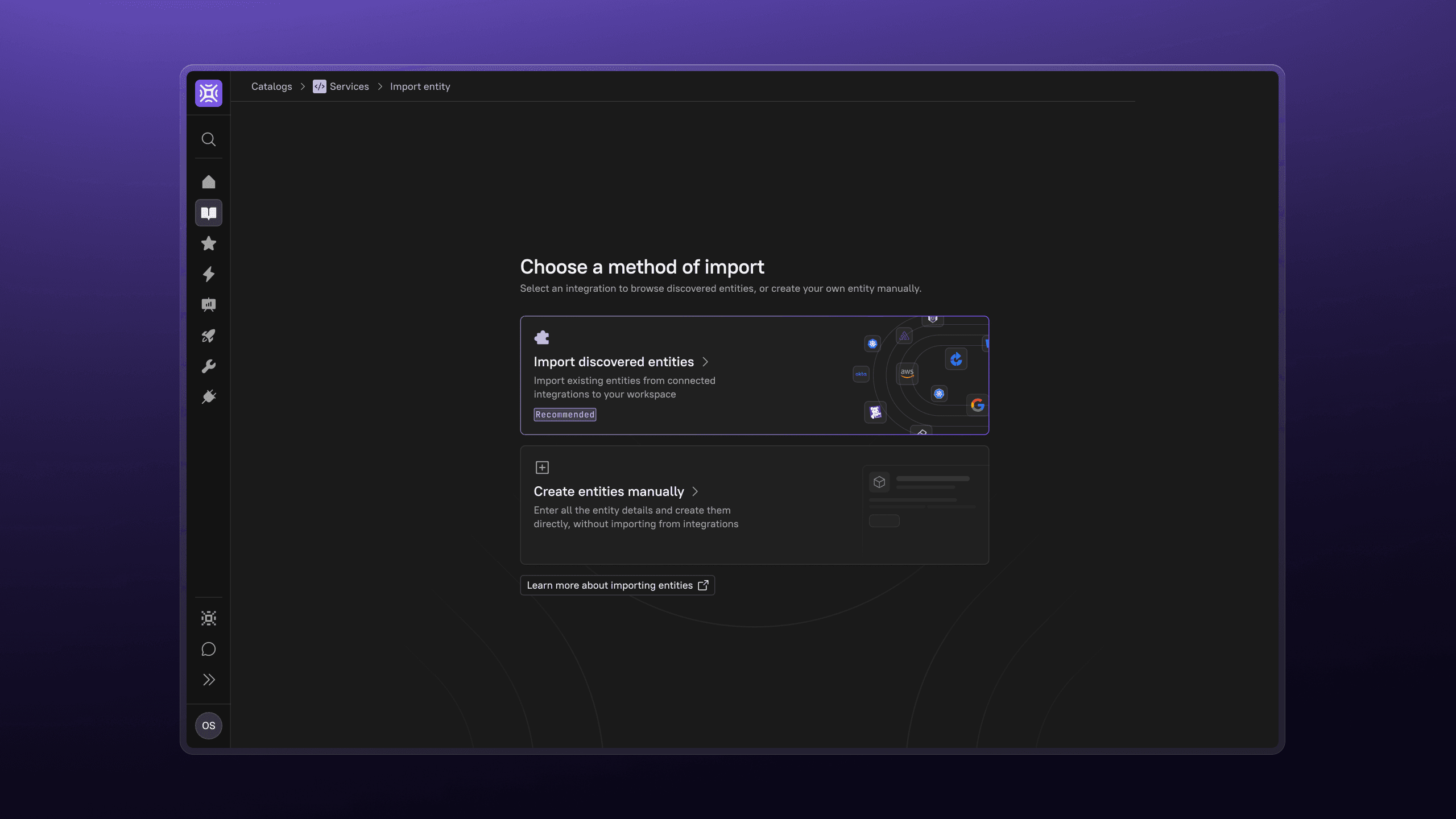Click the app logo in the sidebar

coord(209,93)
